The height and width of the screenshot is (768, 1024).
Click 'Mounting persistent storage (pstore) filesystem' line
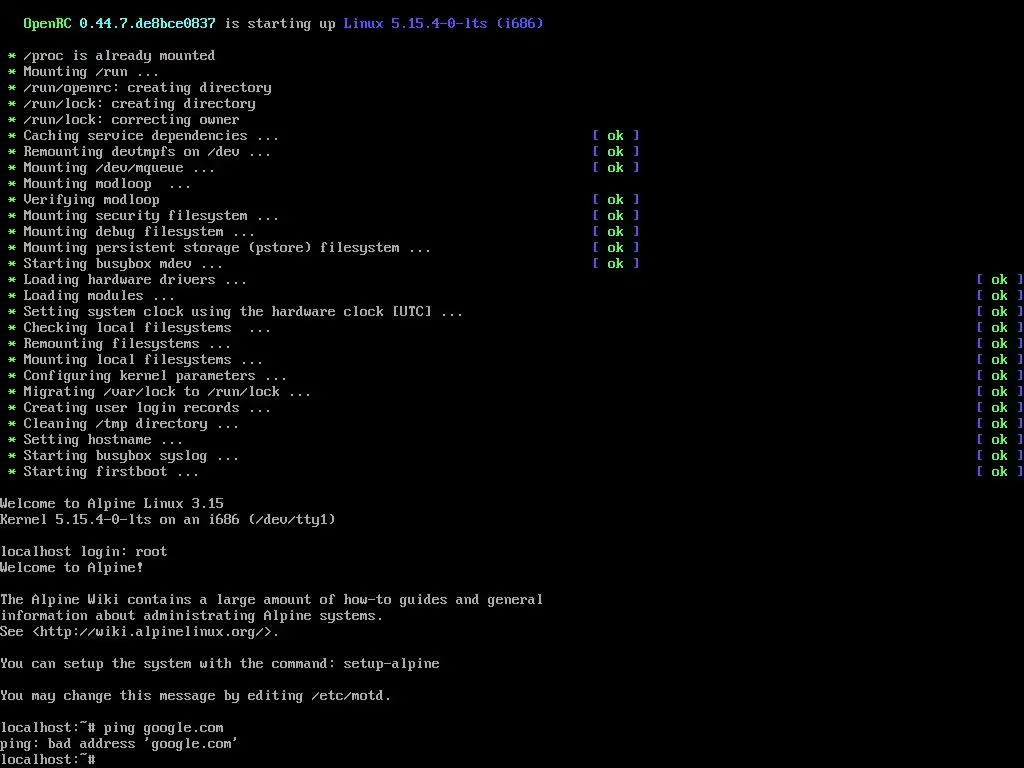(x=227, y=248)
